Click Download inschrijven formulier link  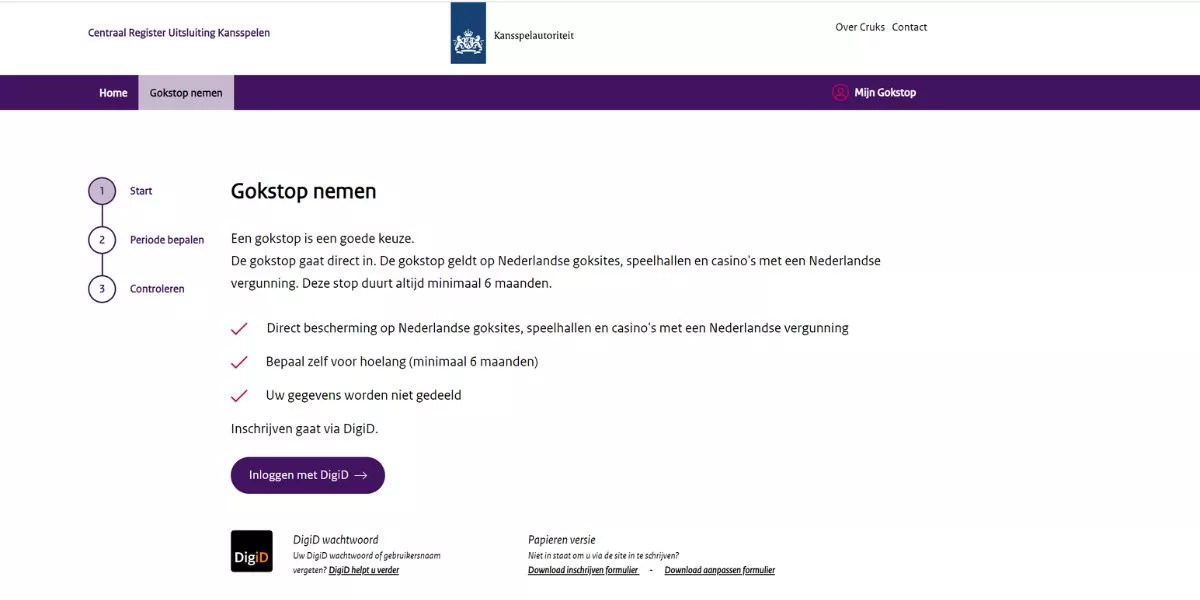pos(583,570)
